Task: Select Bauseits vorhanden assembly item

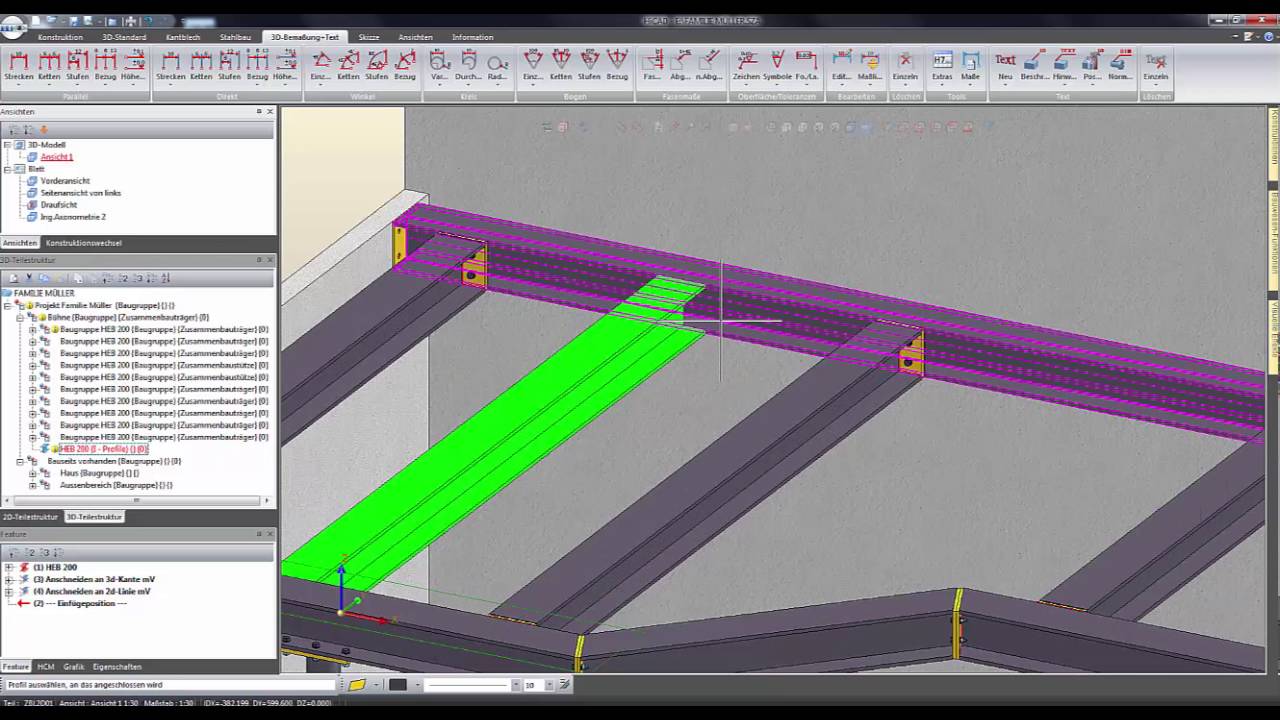Action: click(114, 461)
